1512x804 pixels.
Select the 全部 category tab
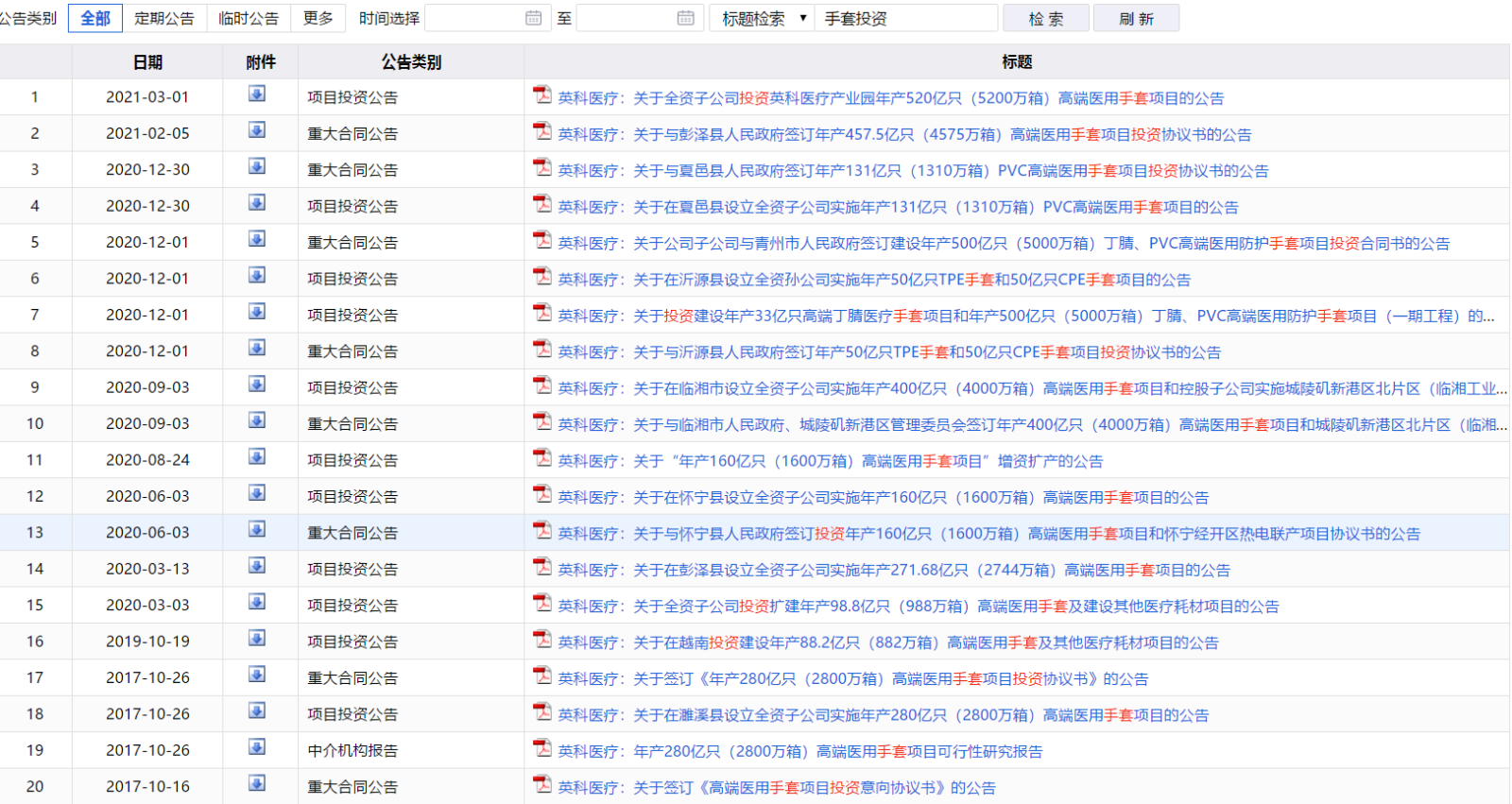95,18
